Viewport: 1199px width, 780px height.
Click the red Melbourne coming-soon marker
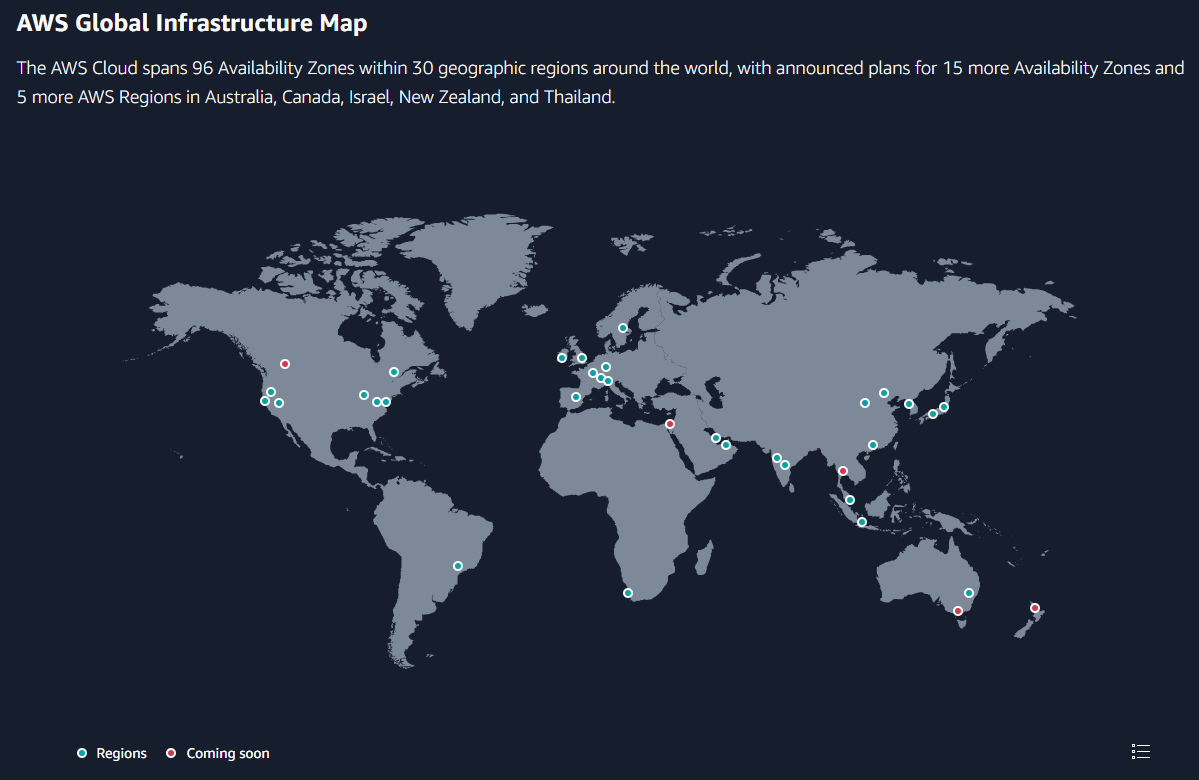(958, 611)
